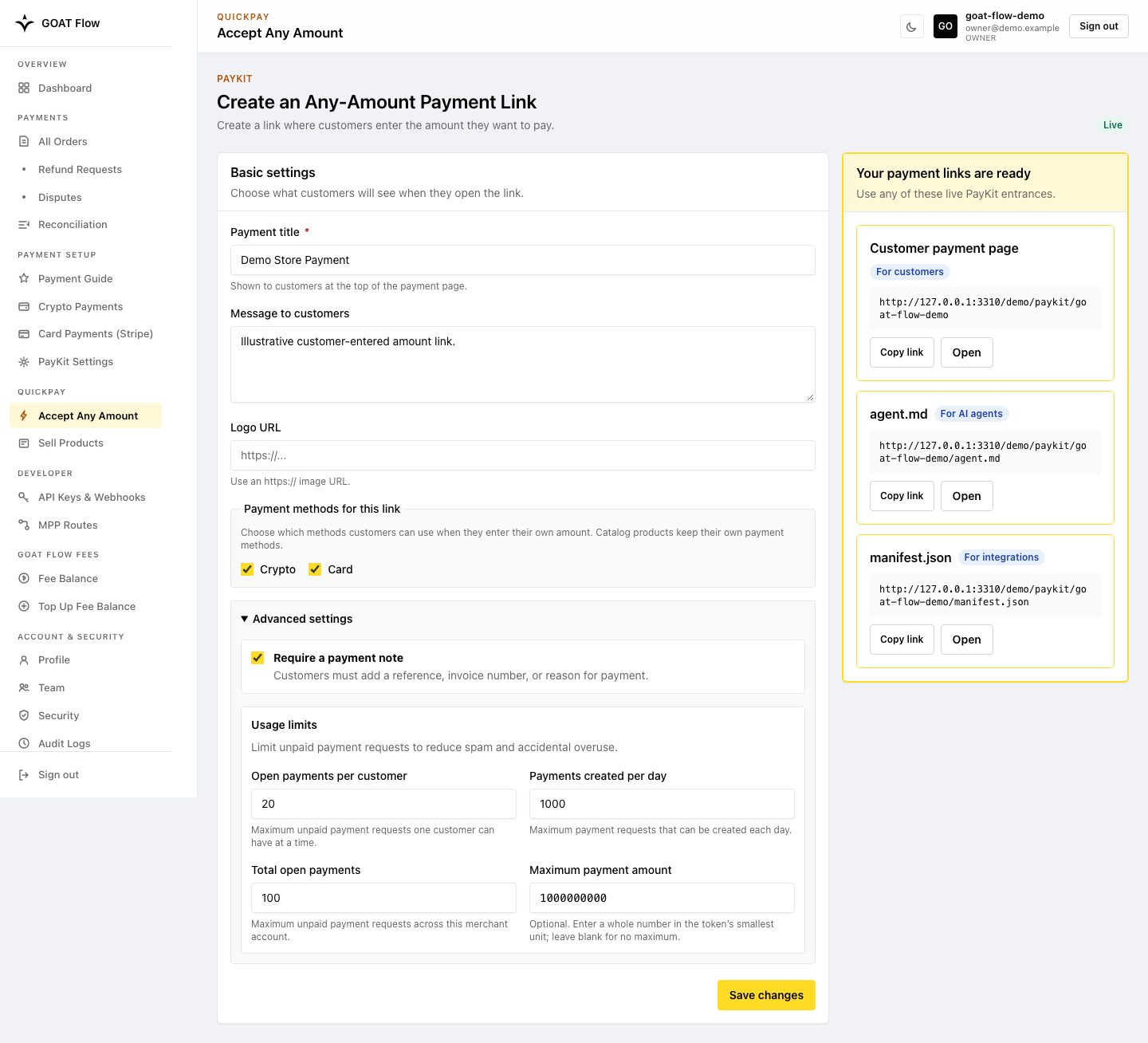Click the Dashboard grid icon
The height and width of the screenshot is (1043, 1148).
pos(24,88)
